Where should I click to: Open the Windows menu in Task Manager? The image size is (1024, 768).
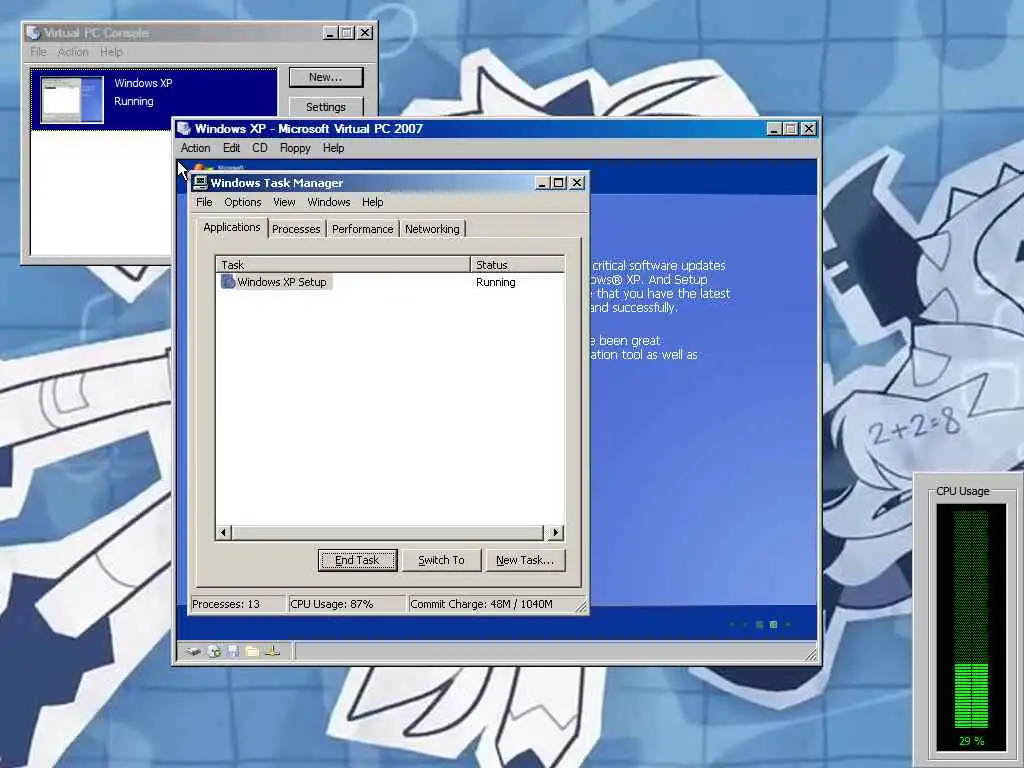click(x=328, y=202)
